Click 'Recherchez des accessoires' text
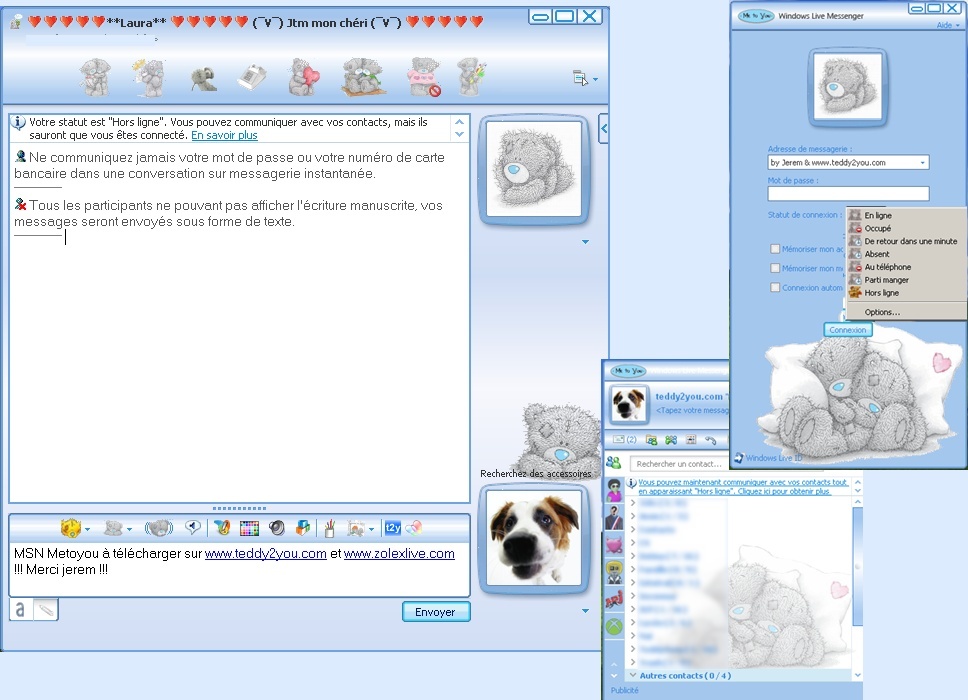The image size is (968, 700). pyautogui.click(x=535, y=473)
